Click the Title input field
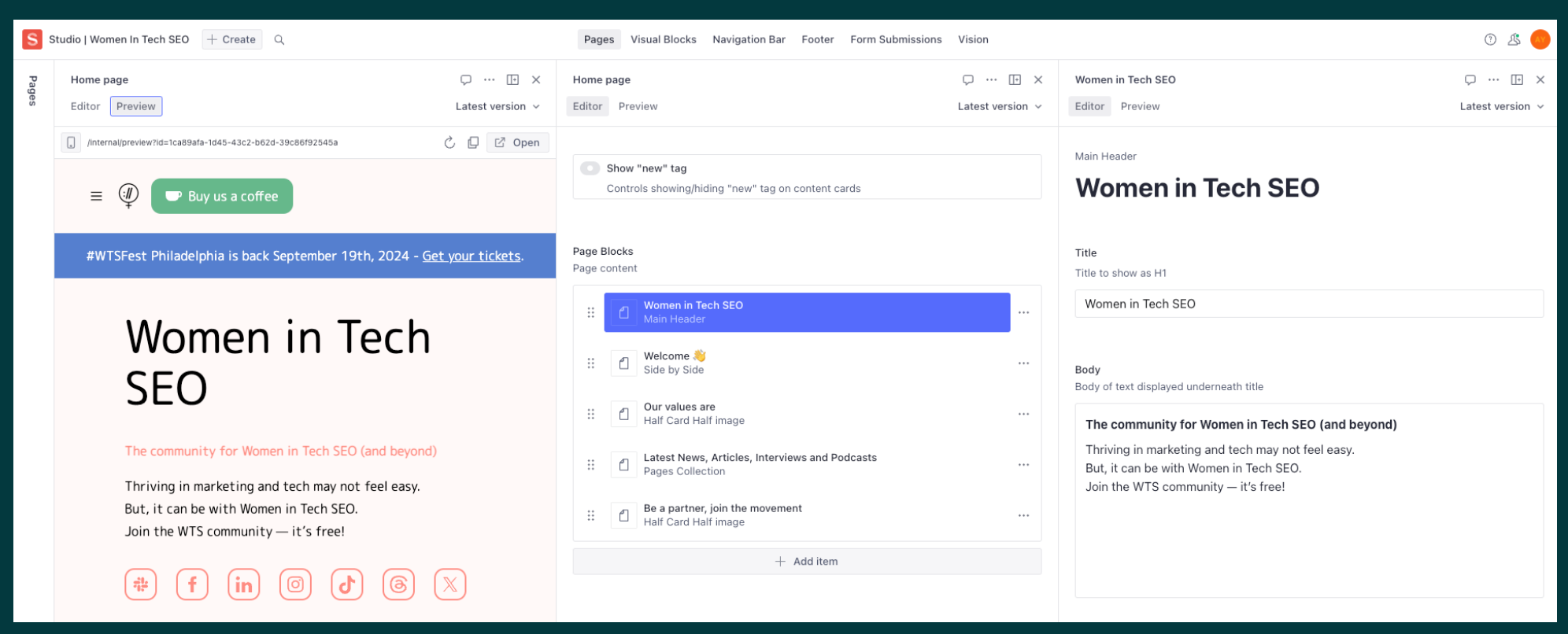This screenshot has width=1568, height=634. 1309,304
